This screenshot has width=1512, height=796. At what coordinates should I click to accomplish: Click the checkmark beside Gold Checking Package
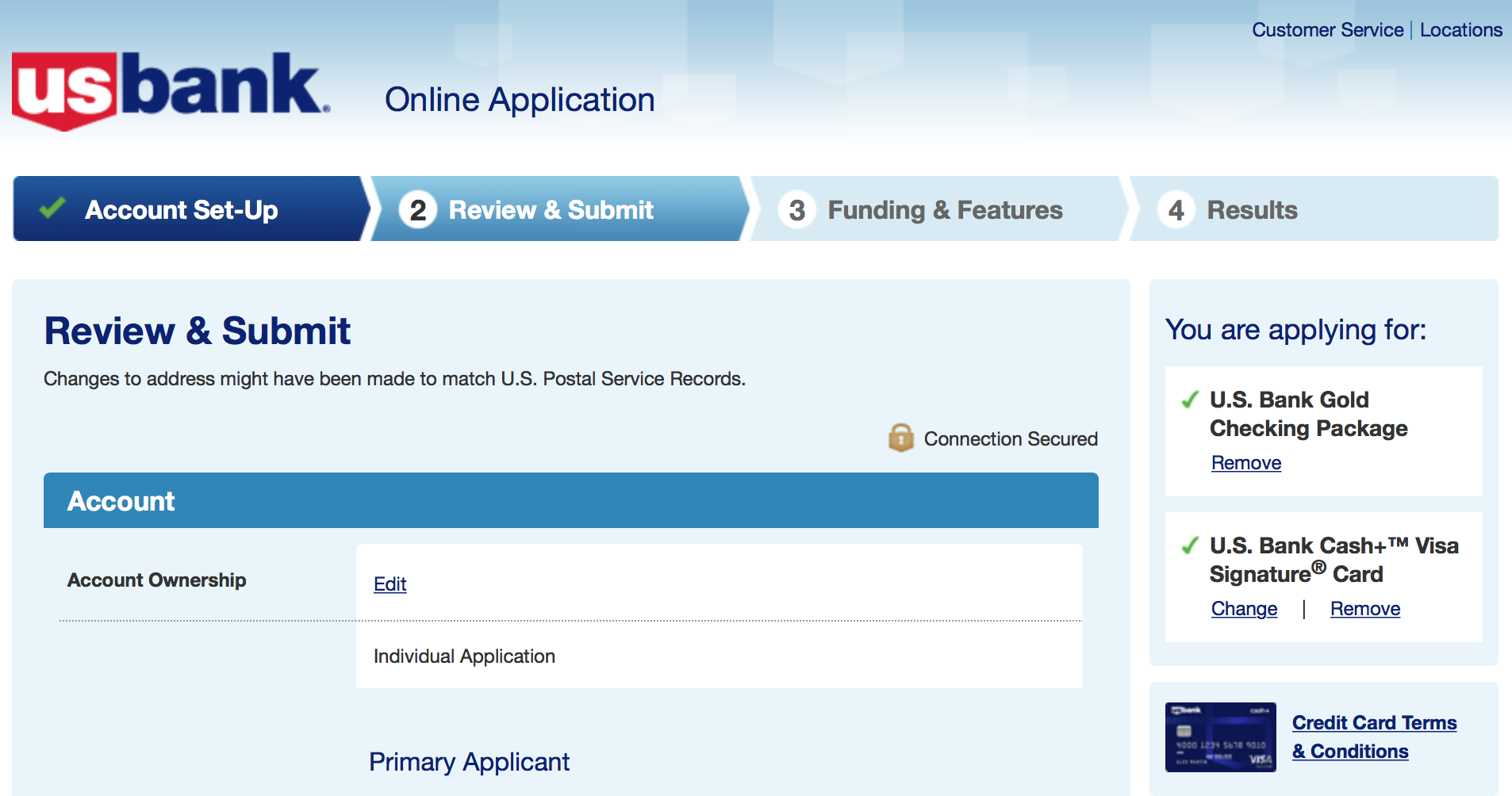(1190, 400)
